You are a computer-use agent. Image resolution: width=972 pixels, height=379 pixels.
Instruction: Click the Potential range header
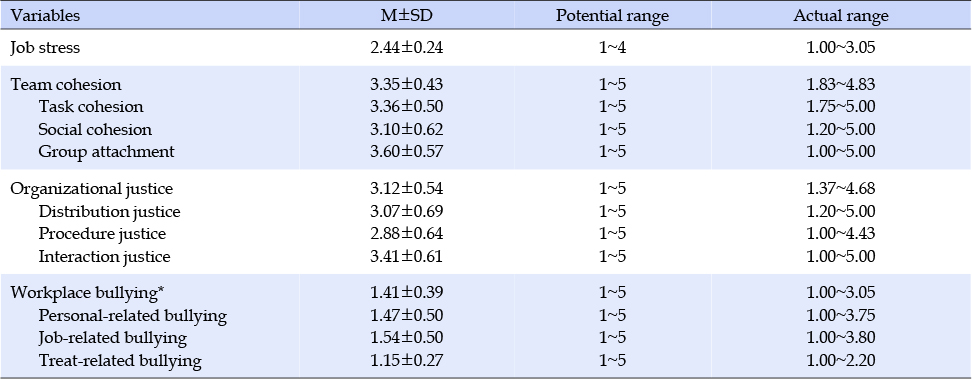click(612, 16)
